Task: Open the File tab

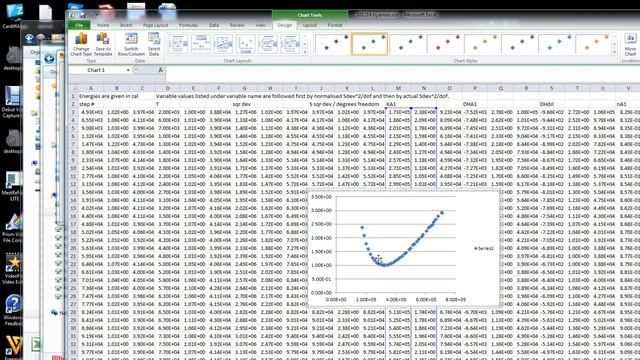Action: 79,25
